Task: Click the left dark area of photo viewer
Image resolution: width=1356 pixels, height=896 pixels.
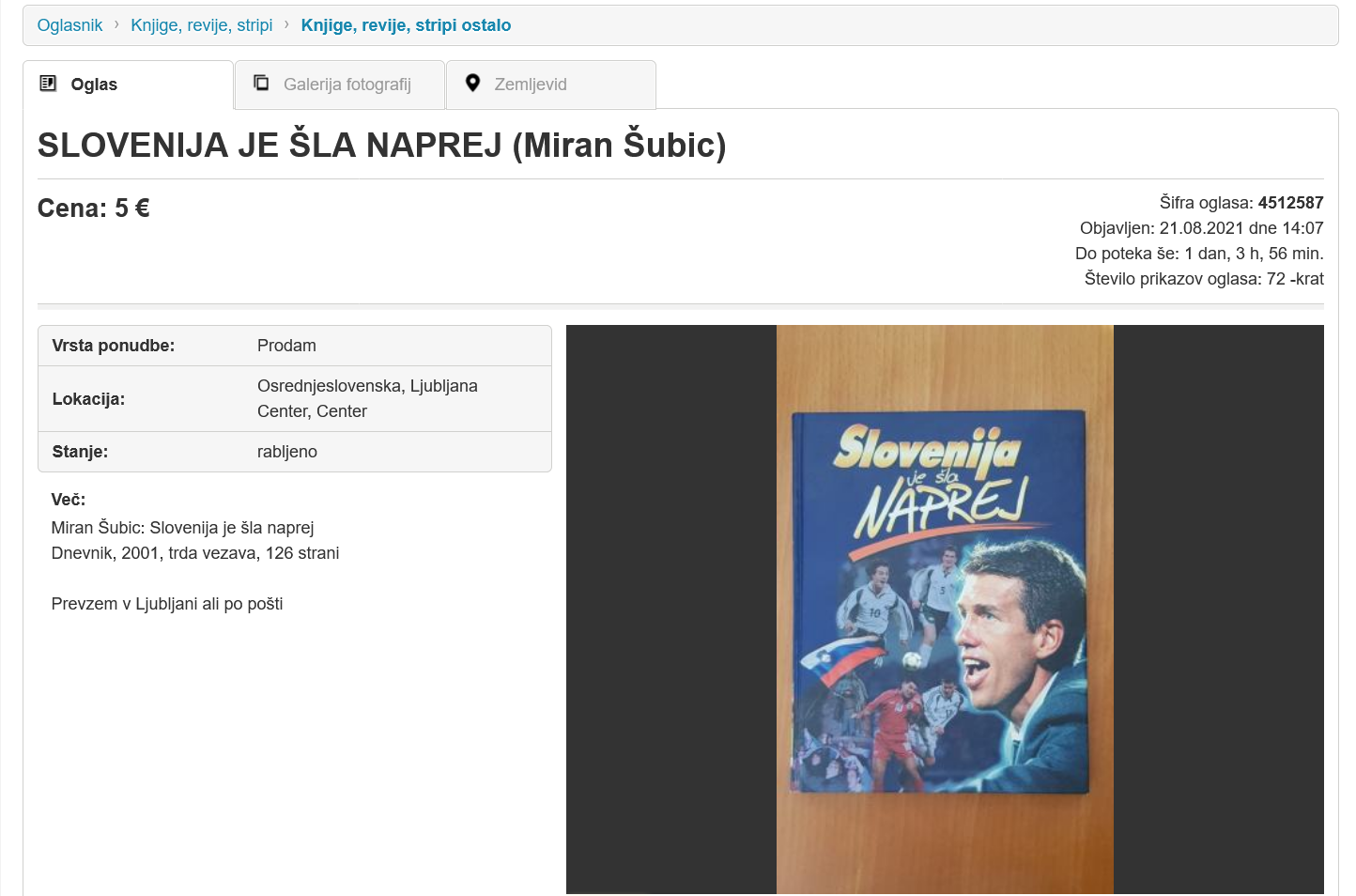Action: (671, 609)
